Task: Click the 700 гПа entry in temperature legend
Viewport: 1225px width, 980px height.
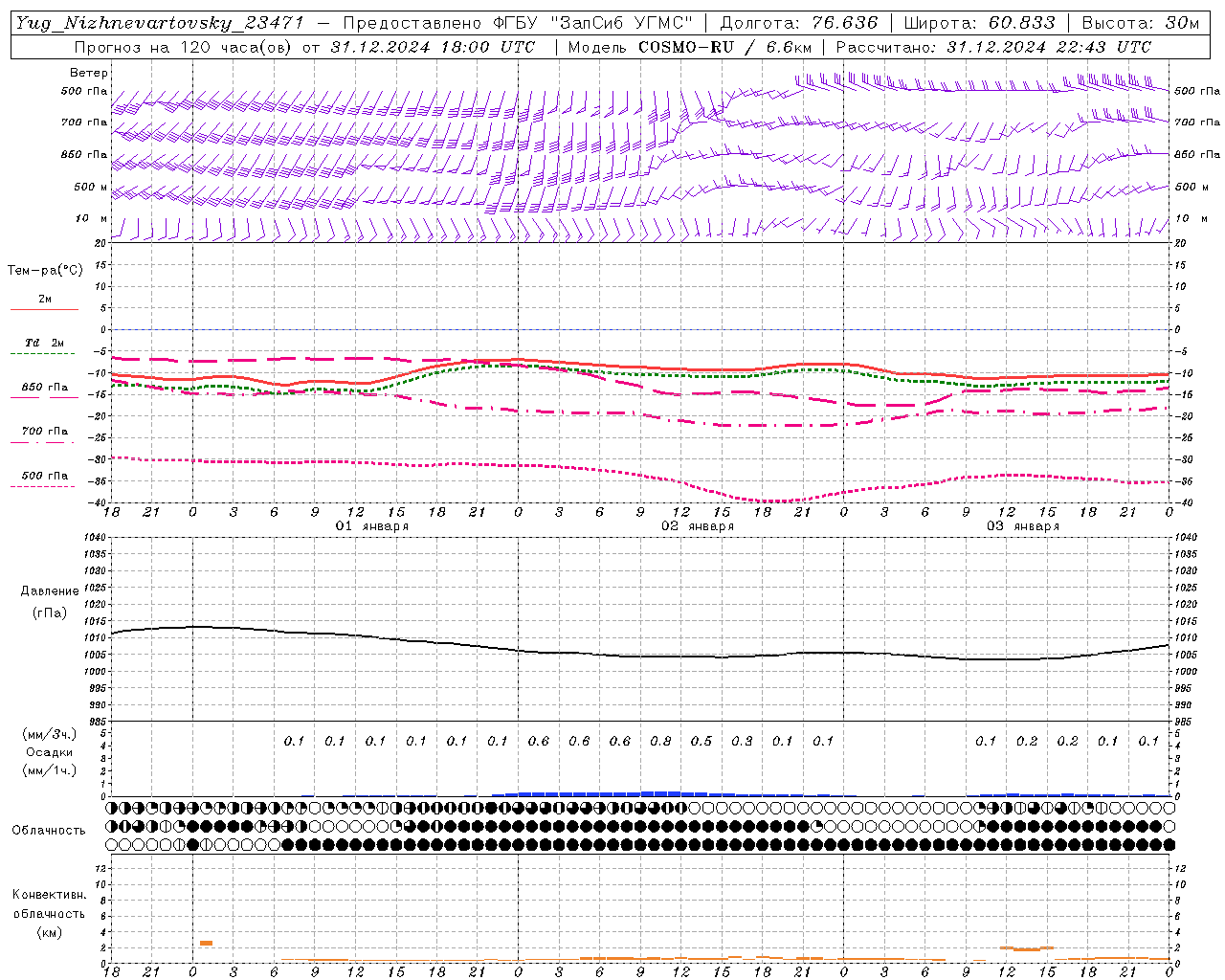Action: [45, 432]
